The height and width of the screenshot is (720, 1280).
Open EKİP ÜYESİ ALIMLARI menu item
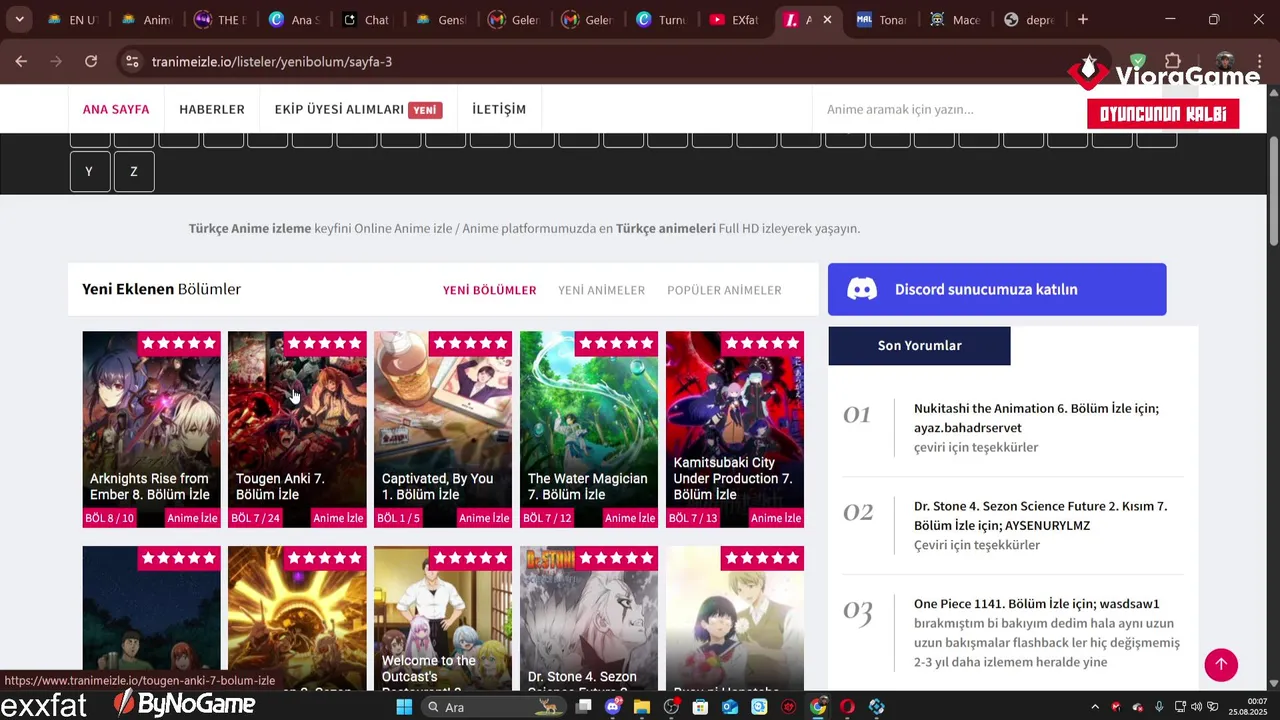[358, 109]
